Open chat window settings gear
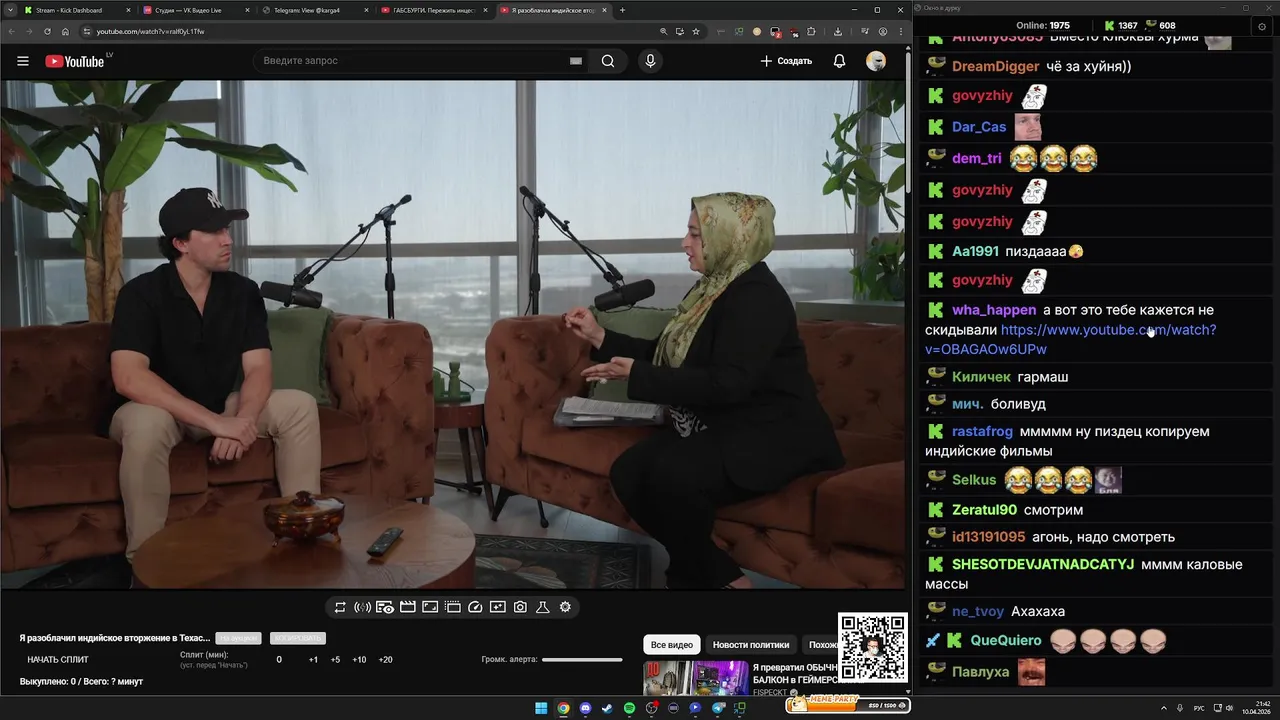Viewport: 1280px width, 720px height. (x=1261, y=25)
